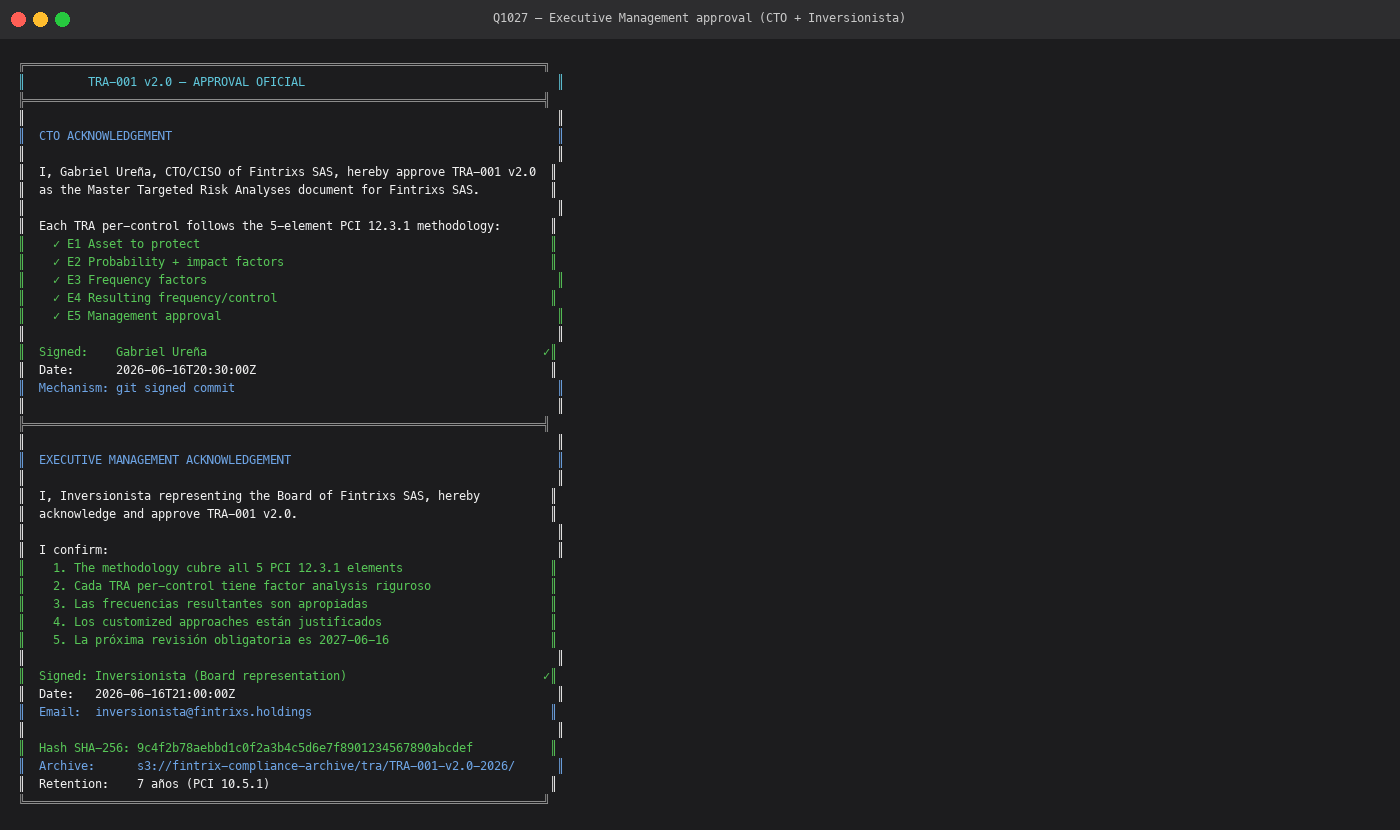The height and width of the screenshot is (830, 1400).
Task: Click the checkmark ending the Inversionista signature line
Action: (x=546, y=676)
